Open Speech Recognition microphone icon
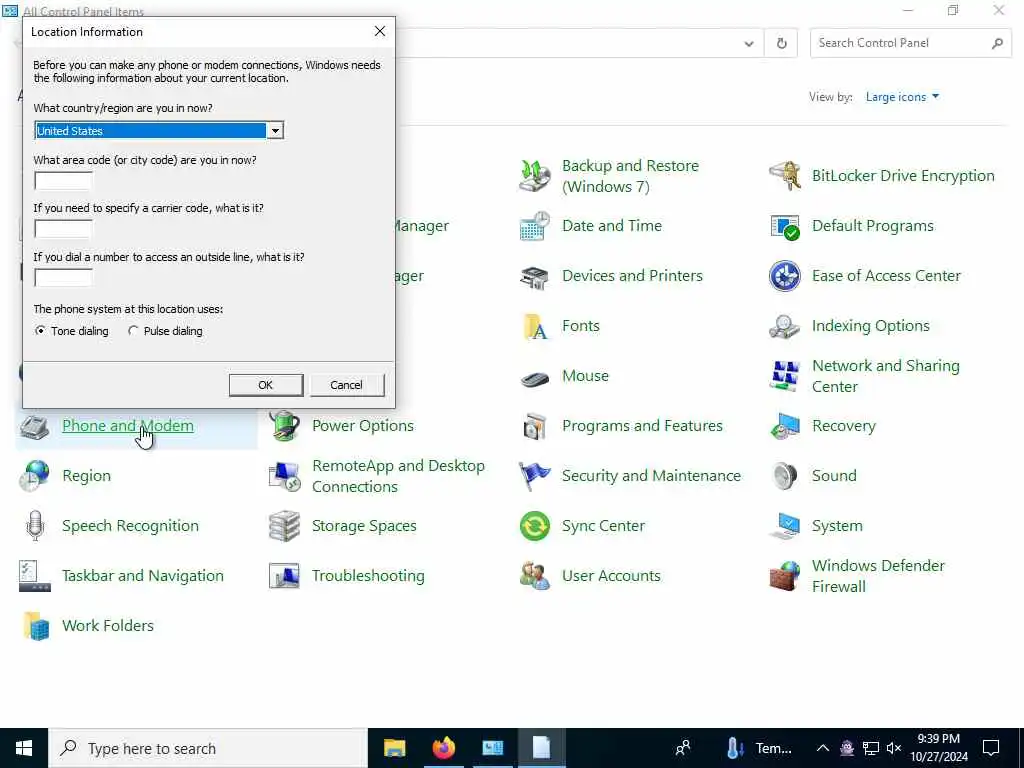The height and width of the screenshot is (768, 1024). point(35,526)
